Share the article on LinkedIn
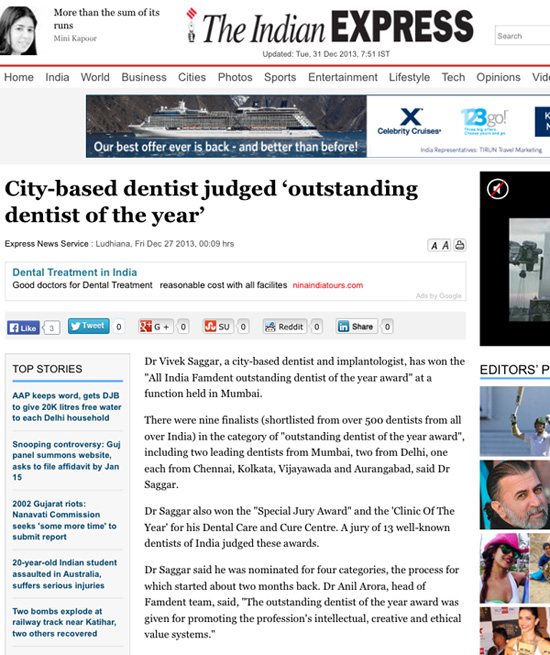The image size is (550, 655). (357, 327)
